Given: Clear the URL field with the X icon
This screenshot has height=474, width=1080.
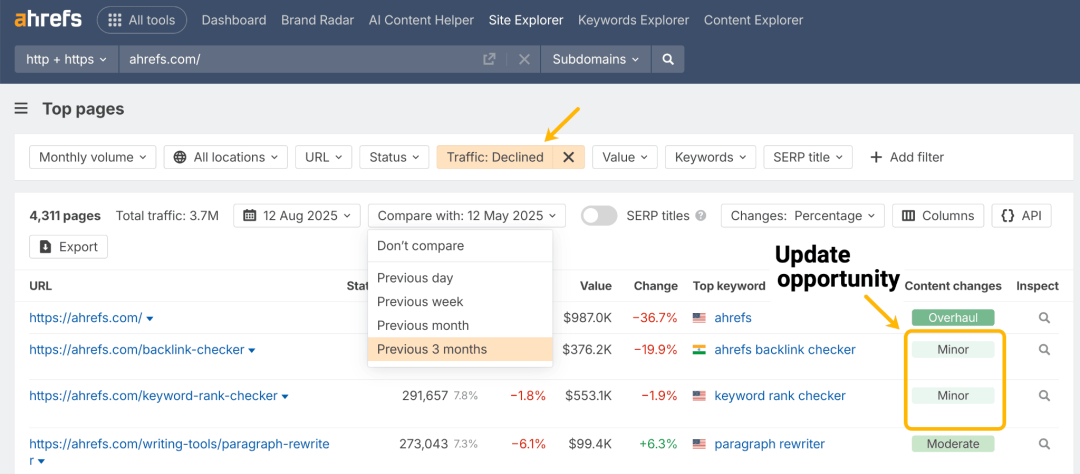Looking at the screenshot, I should coord(524,59).
